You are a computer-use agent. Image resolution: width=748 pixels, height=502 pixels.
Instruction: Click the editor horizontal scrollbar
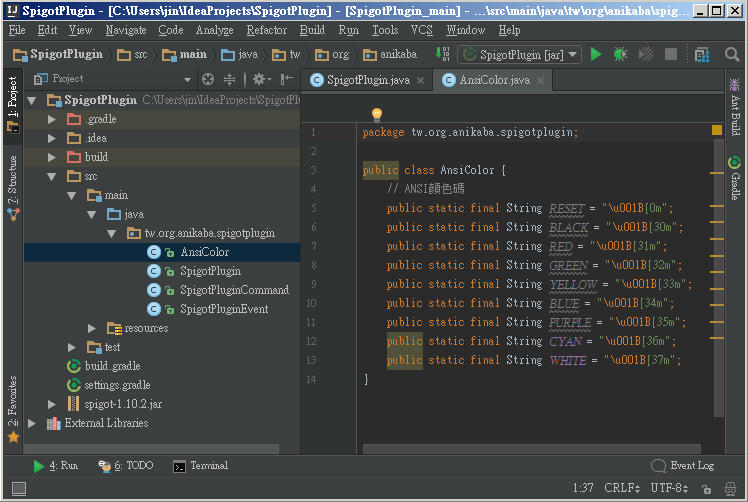[532, 449]
